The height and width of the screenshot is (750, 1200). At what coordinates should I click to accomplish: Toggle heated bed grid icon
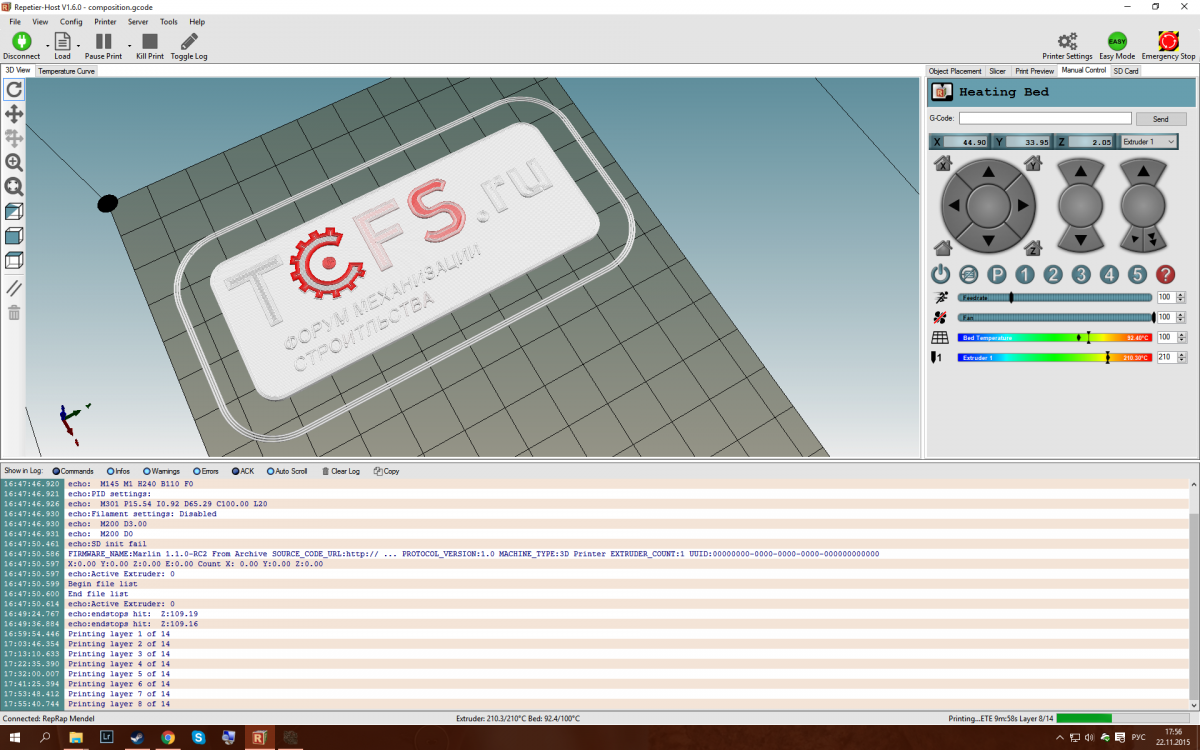click(x=940, y=337)
